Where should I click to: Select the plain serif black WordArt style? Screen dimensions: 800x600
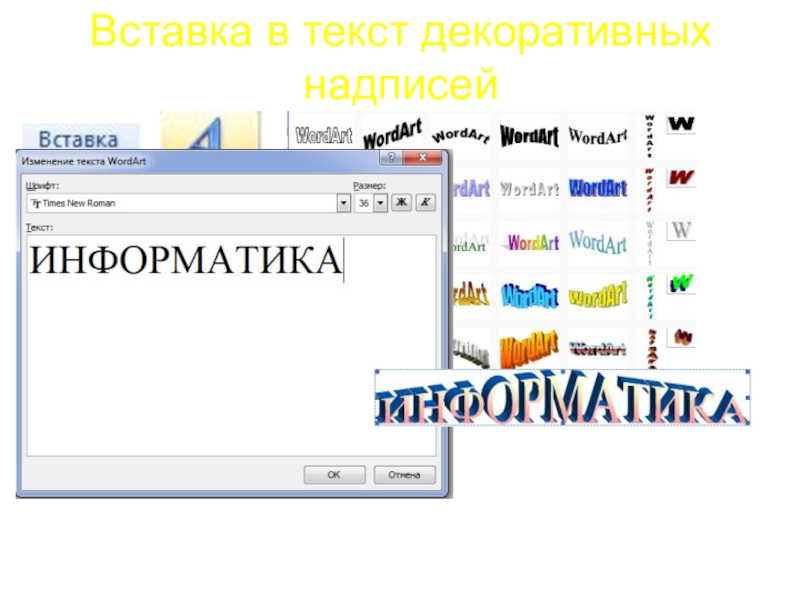(x=597, y=136)
